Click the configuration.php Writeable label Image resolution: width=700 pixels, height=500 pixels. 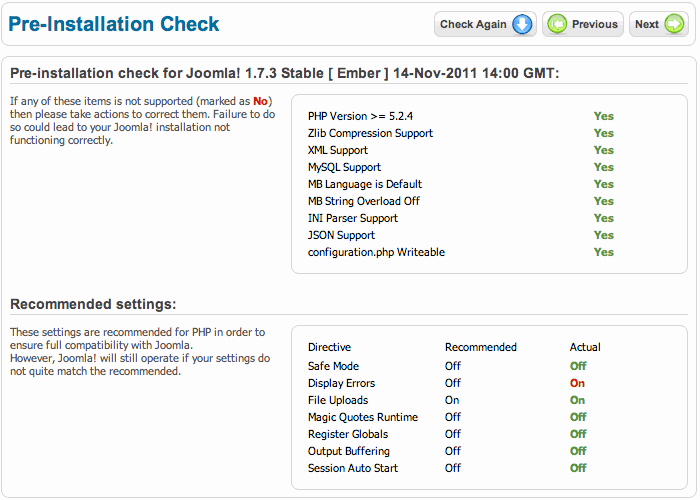click(376, 252)
